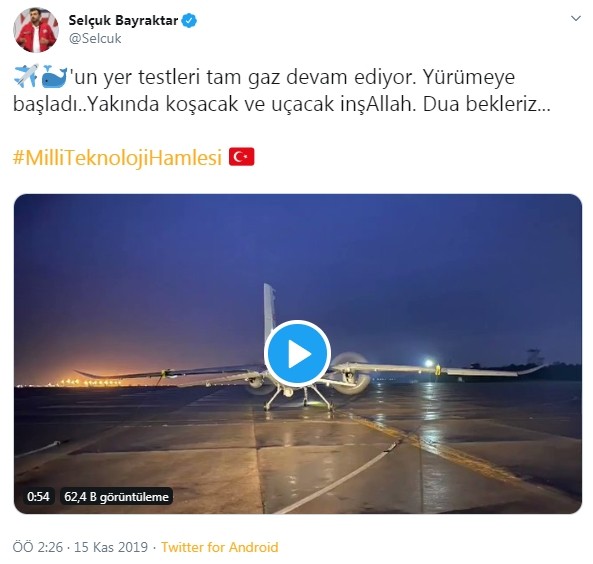This screenshot has height=564, width=593.
Task: Click the whale emoji in the tweet
Action: tap(54, 76)
